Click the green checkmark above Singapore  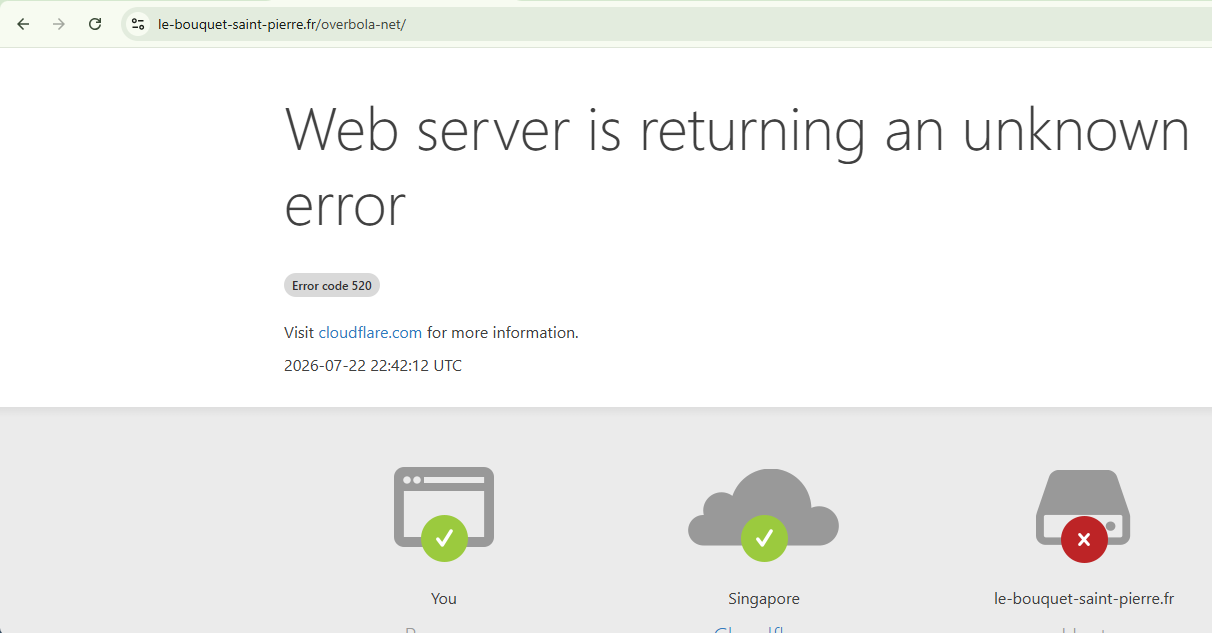[764, 538]
